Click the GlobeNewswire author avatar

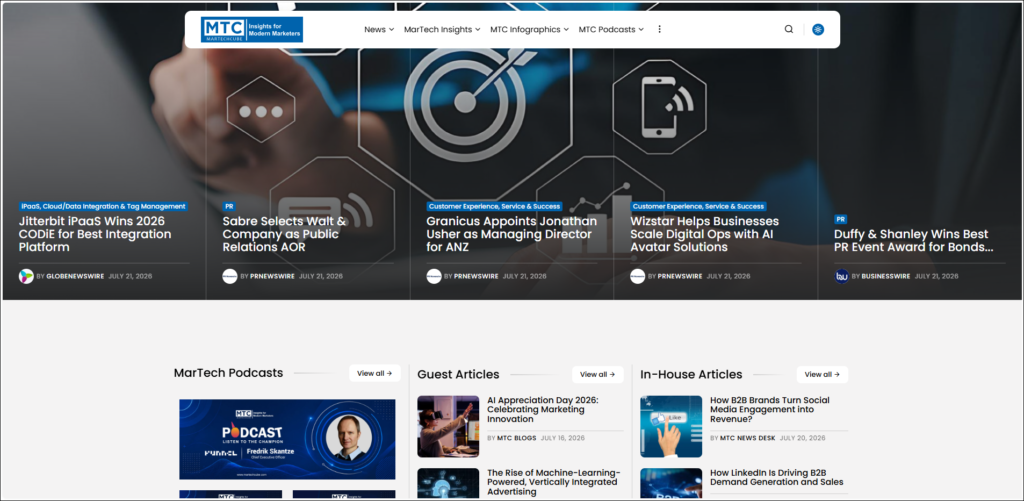tap(26, 276)
